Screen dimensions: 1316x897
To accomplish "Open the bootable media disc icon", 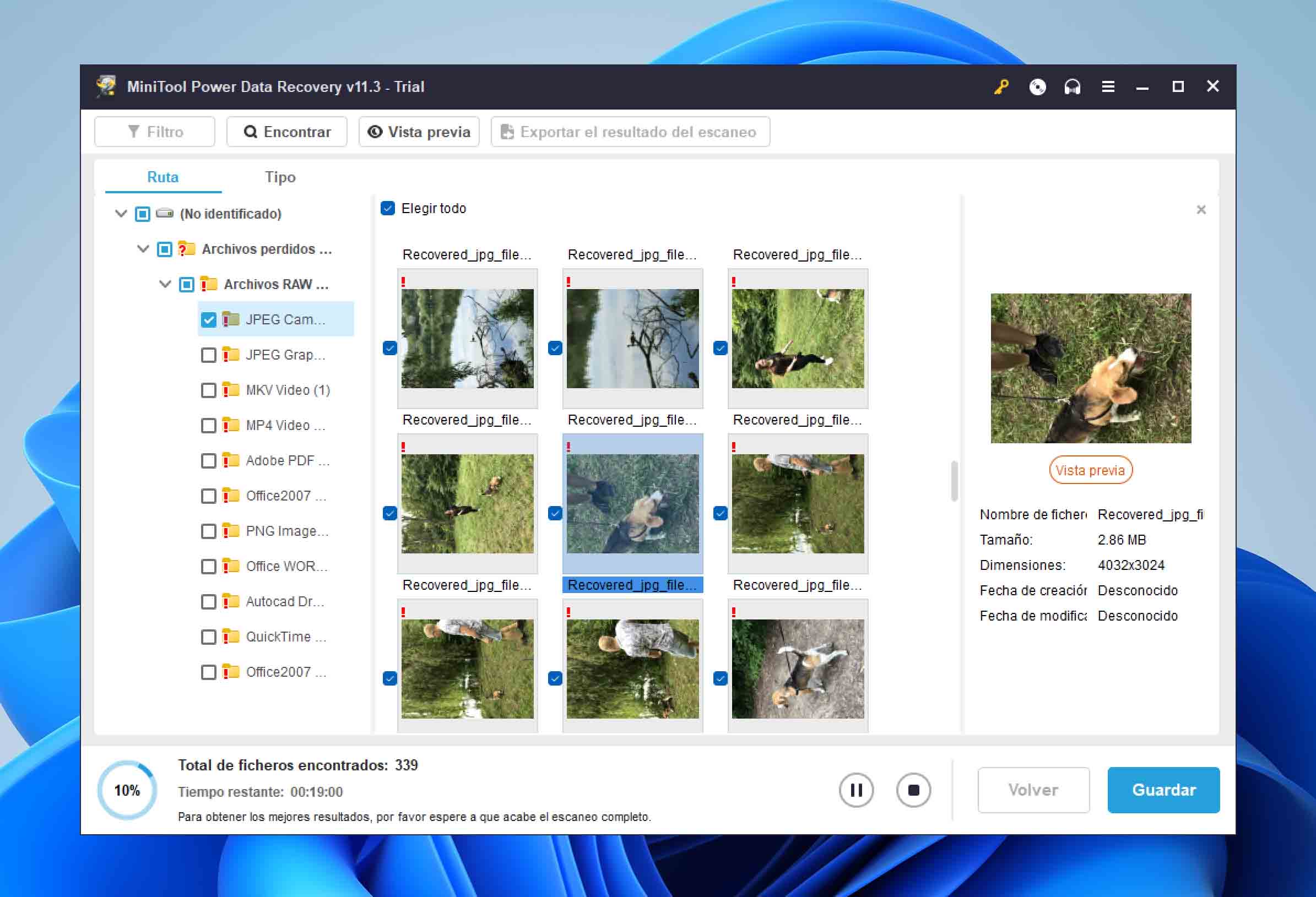I will pyautogui.click(x=1037, y=86).
